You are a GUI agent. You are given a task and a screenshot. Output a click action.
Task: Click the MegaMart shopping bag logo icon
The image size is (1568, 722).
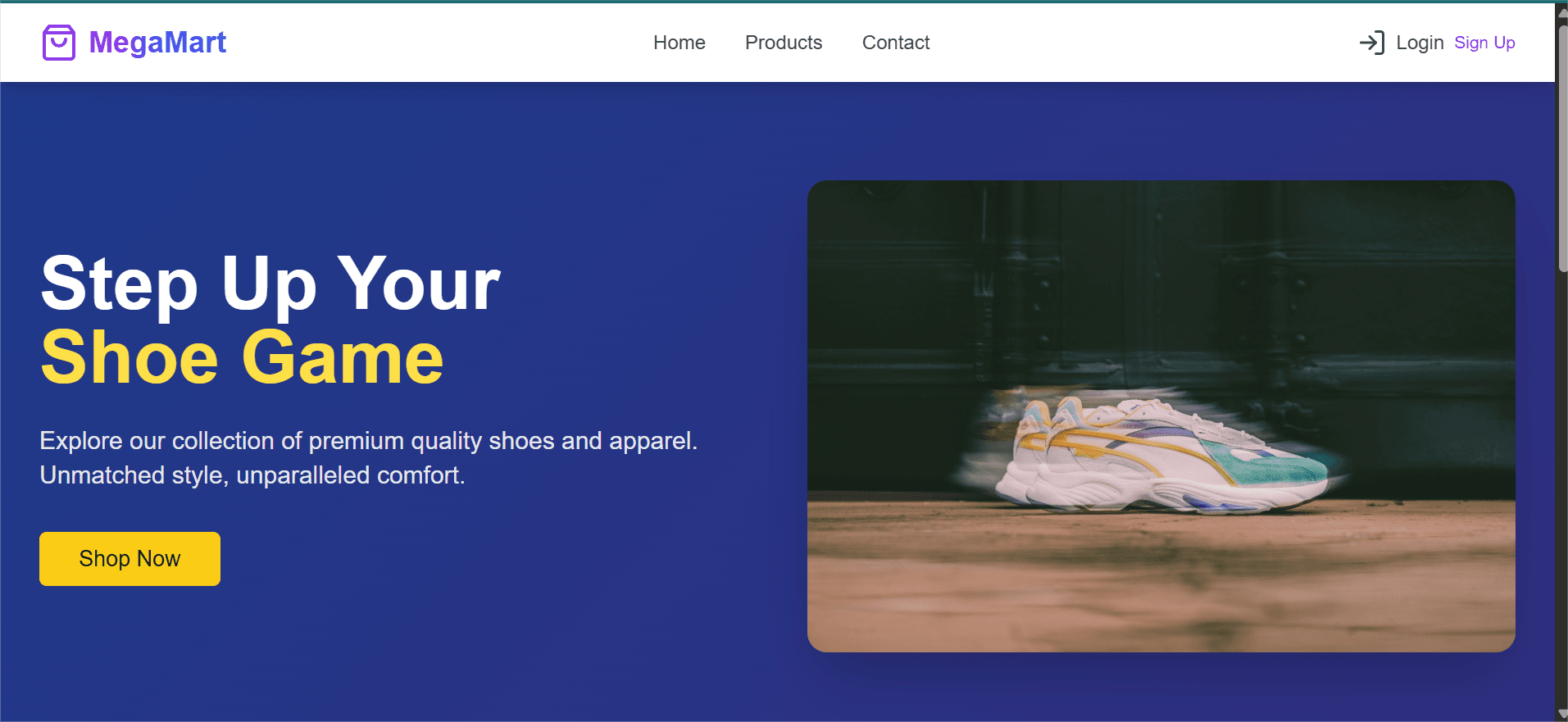[x=58, y=43]
